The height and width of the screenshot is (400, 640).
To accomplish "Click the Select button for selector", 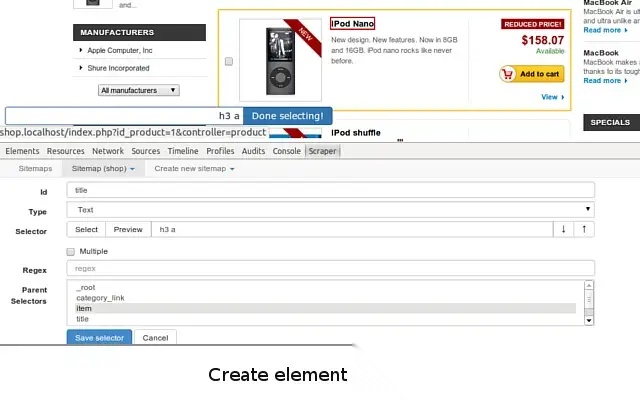I will 87,229.
